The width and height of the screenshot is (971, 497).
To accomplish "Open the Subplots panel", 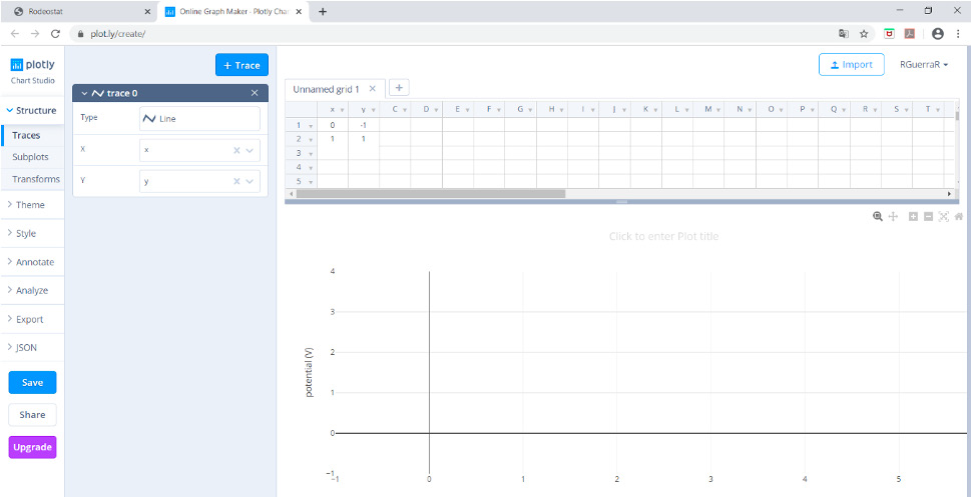I will 30,157.
